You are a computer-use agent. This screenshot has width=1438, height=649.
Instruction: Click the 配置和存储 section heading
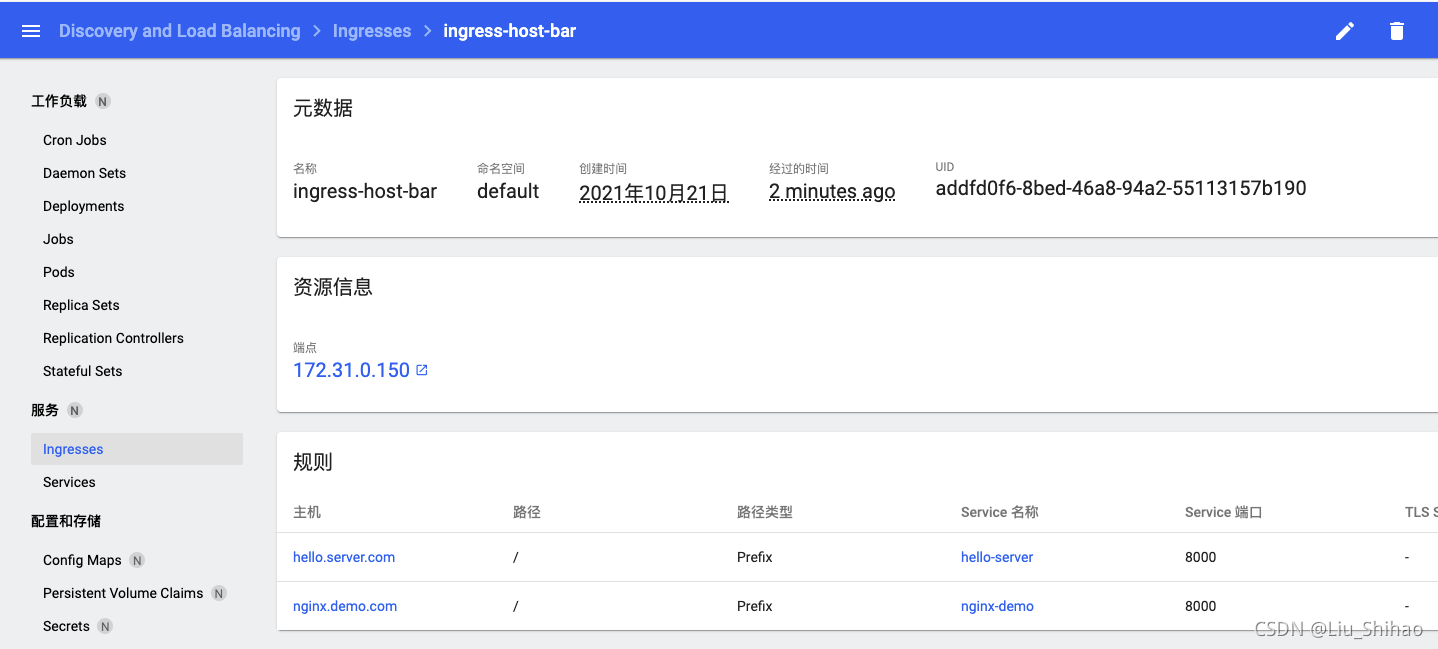(x=66, y=521)
